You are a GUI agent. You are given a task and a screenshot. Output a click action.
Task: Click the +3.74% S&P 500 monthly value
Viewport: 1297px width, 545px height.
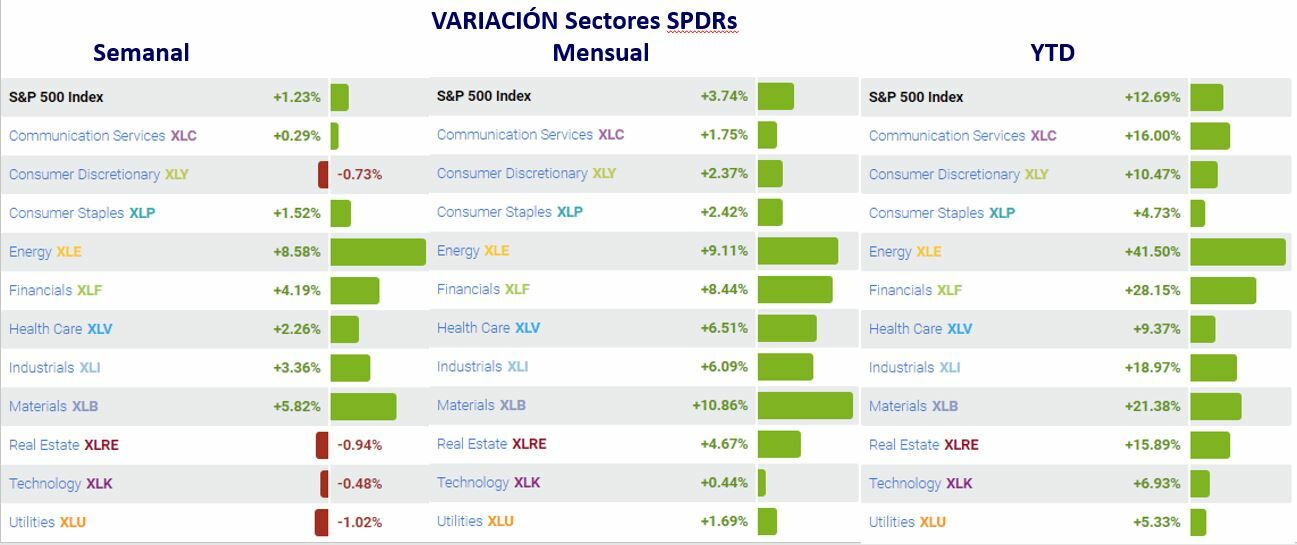click(723, 96)
